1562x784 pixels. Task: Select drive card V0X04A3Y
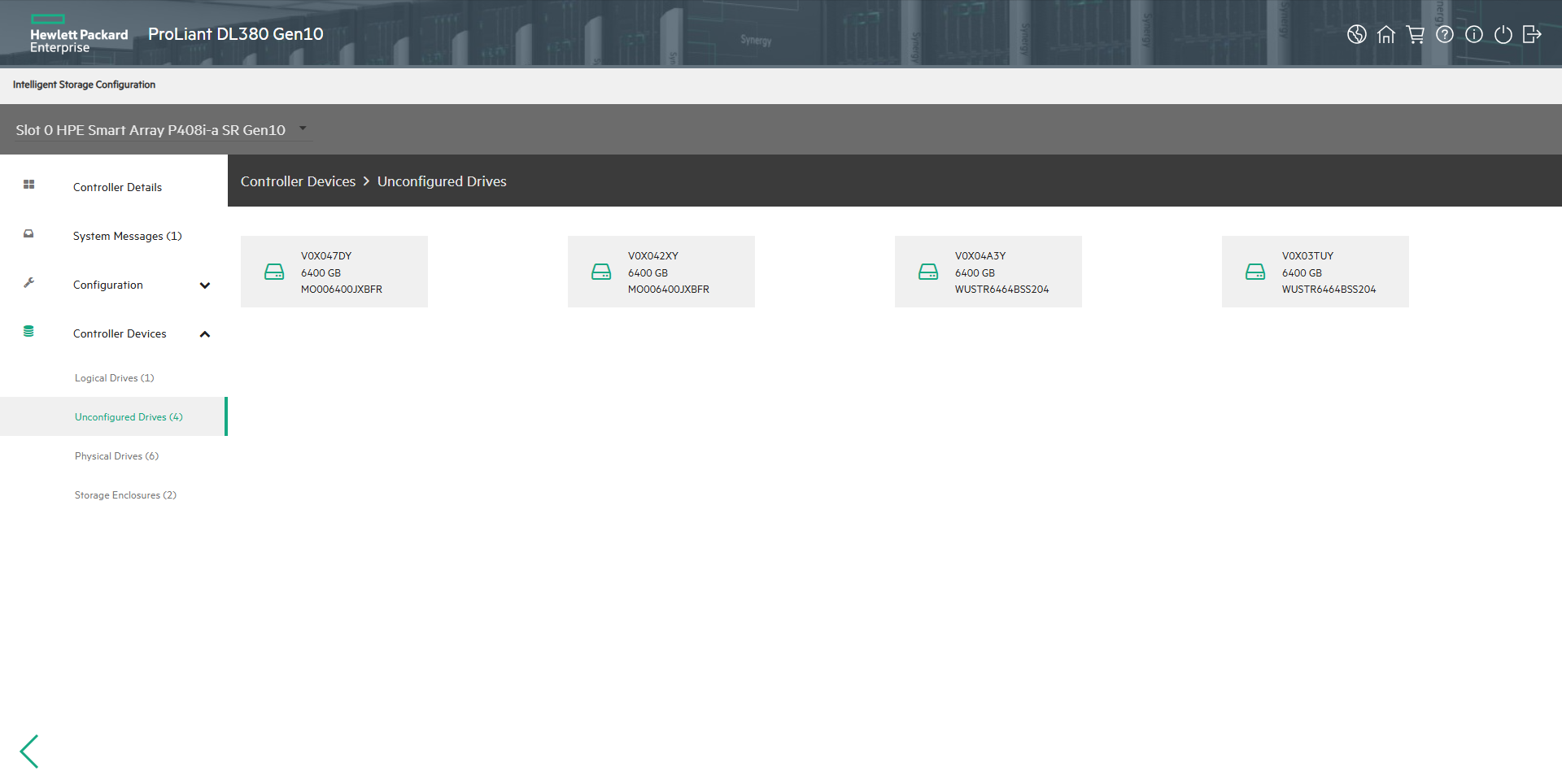pyautogui.click(x=988, y=272)
